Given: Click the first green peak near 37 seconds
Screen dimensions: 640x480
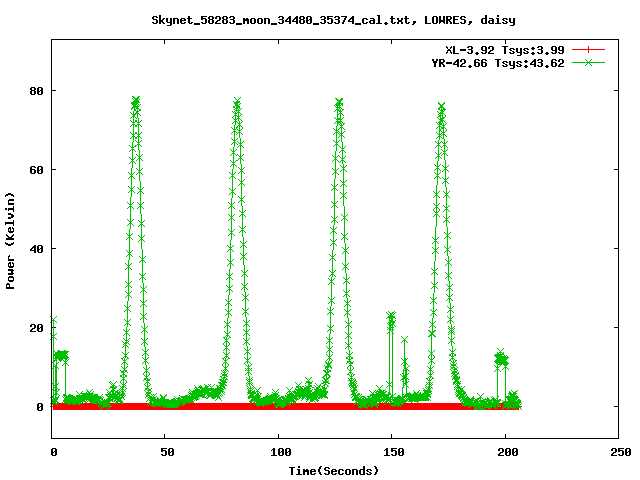Looking at the screenshot, I should [x=136, y=102].
